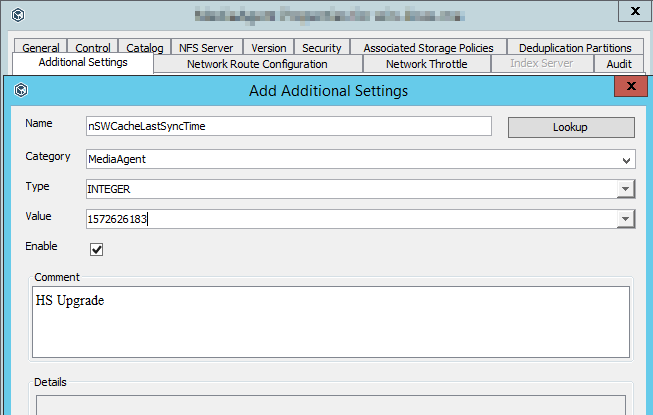Close the Add Additional Settings dialog

pyautogui.click(x=629, y=90)
